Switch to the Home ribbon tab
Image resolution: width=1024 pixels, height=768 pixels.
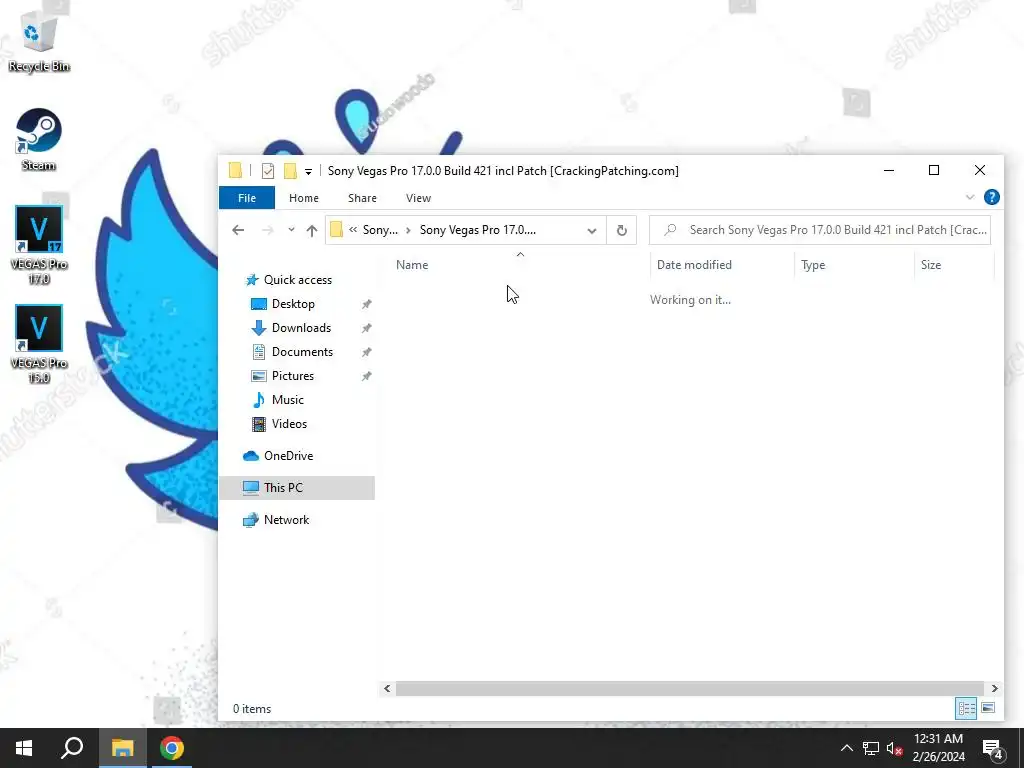[304, 198]
